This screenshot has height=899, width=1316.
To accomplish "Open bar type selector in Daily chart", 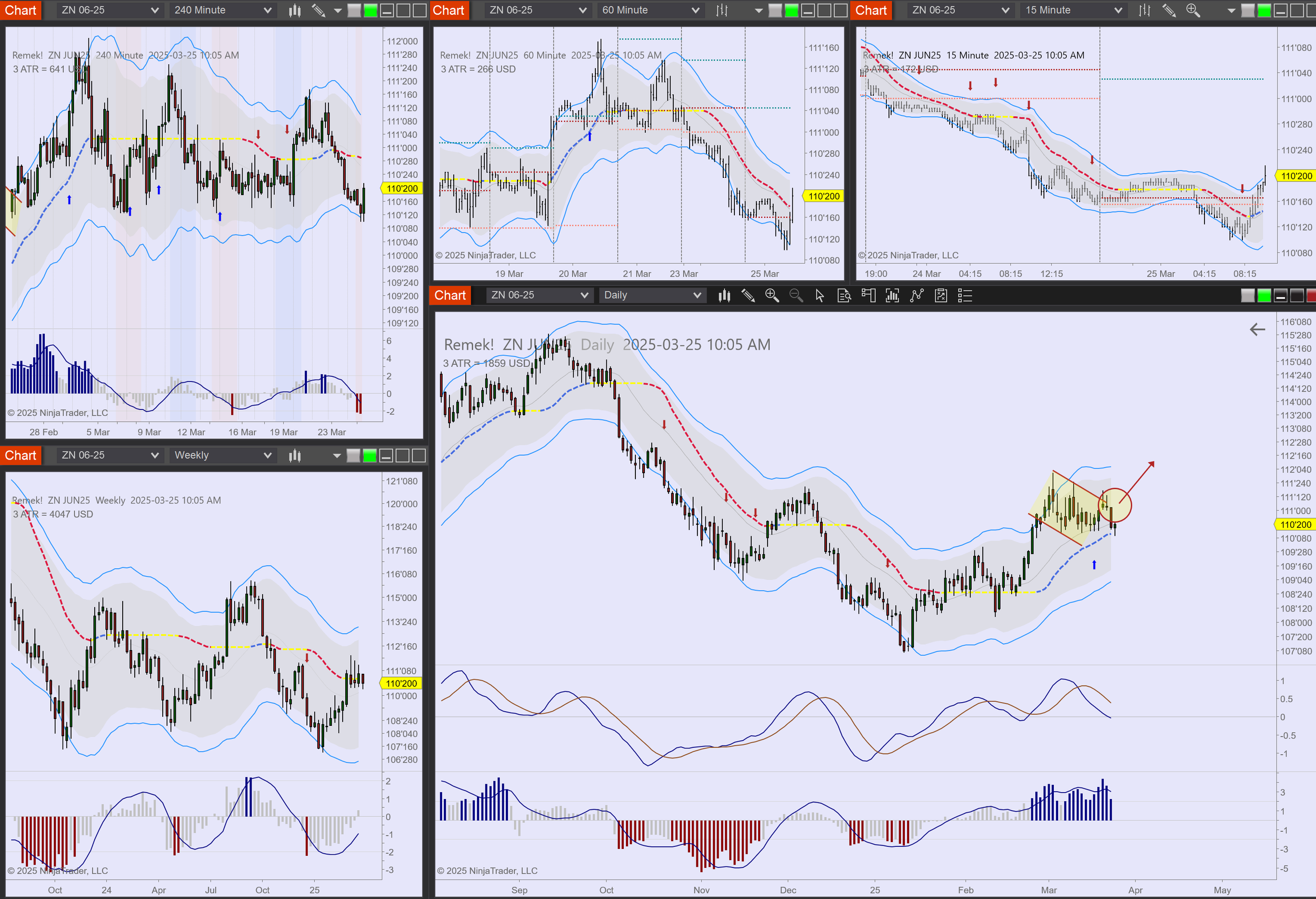I will [x=724, y=295].
